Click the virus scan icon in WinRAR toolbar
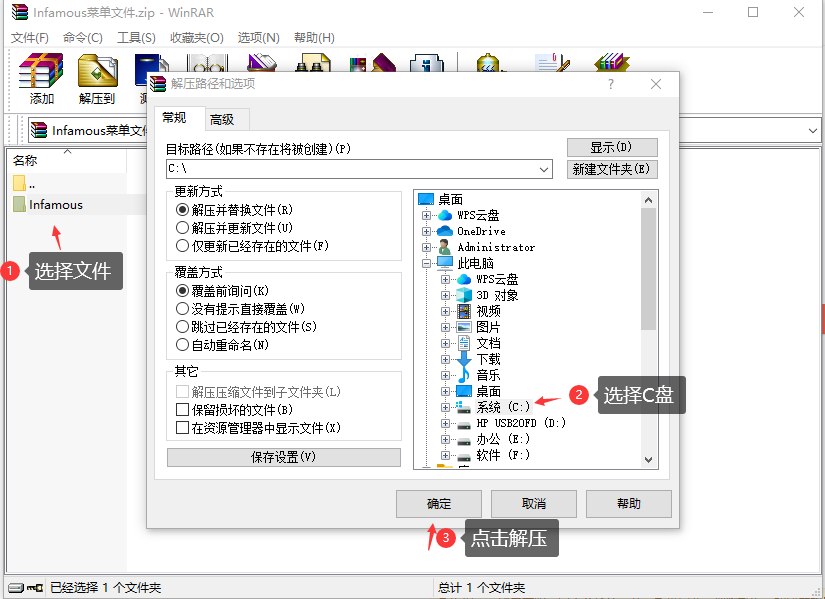Screen dimensions: 825x599 pyautogui.click(x=489, y=63)
